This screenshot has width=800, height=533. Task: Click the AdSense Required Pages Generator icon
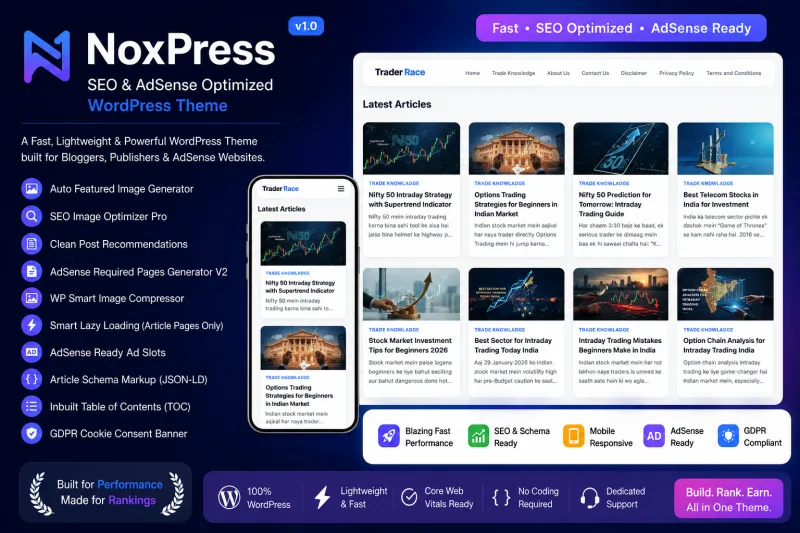point(32,271)
